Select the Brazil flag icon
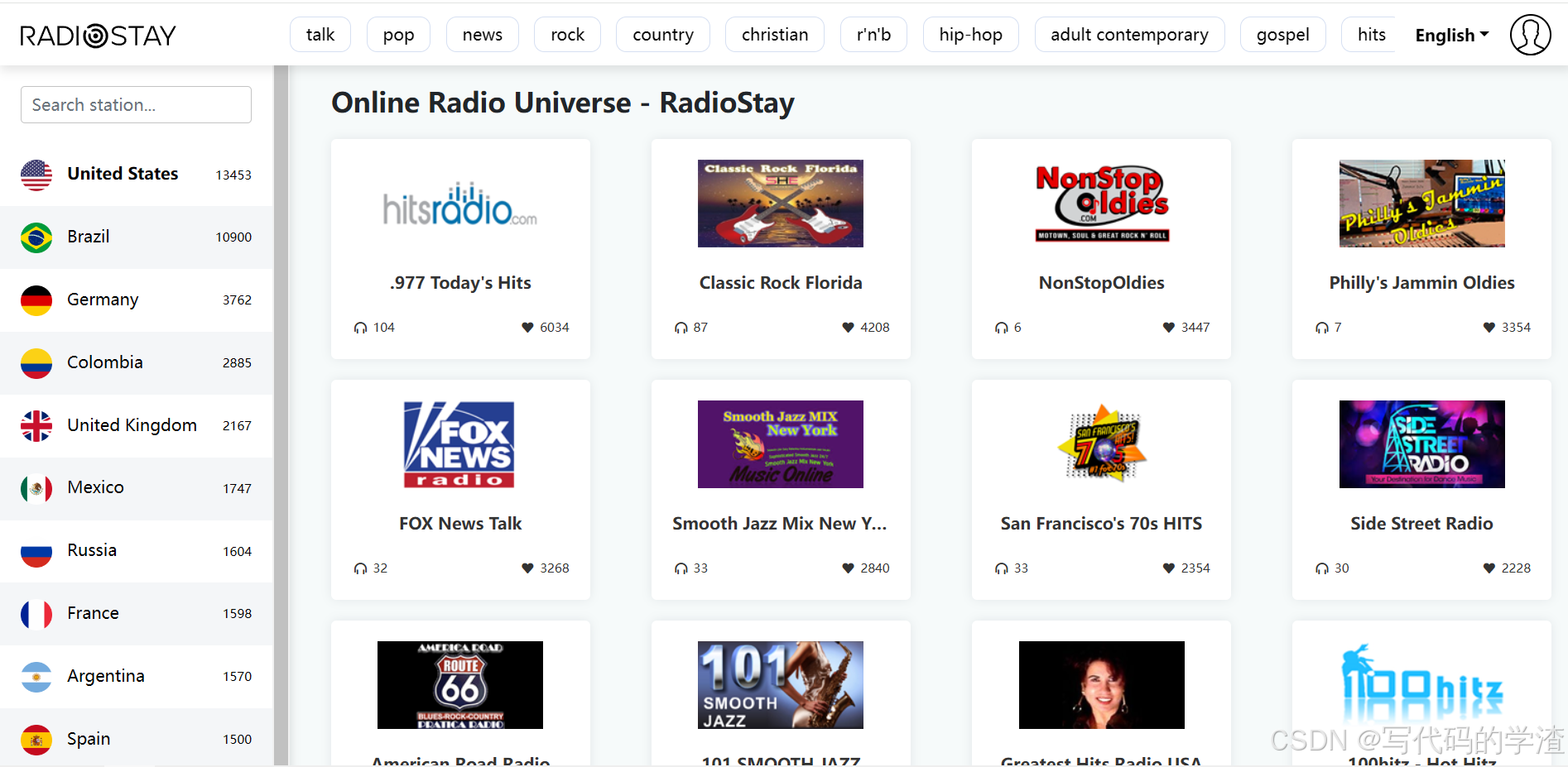This screenshot has width=1568, height=767. click(x=36, y=237)
